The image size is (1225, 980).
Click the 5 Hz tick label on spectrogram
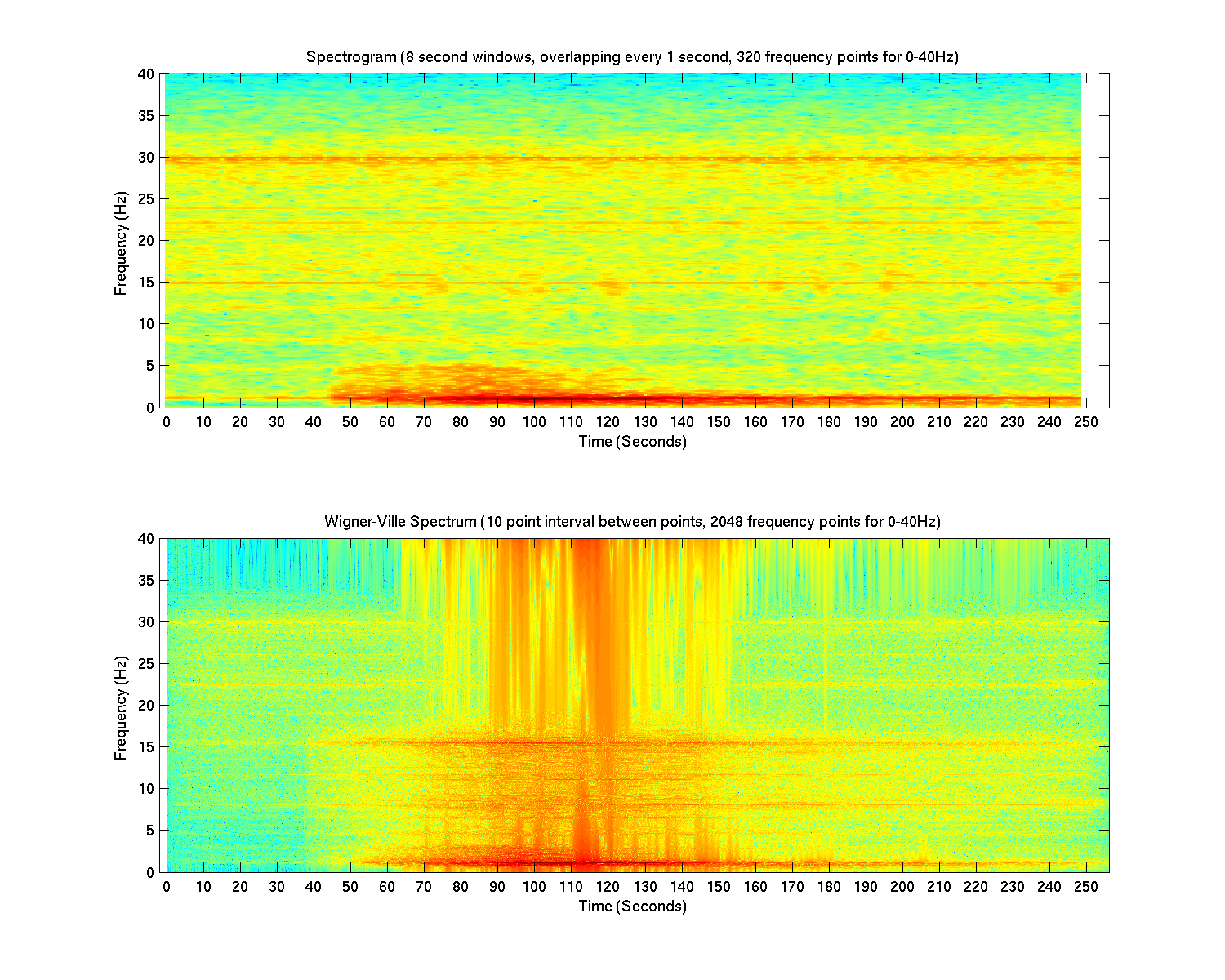pyautogui.click(x=149, y=366)
